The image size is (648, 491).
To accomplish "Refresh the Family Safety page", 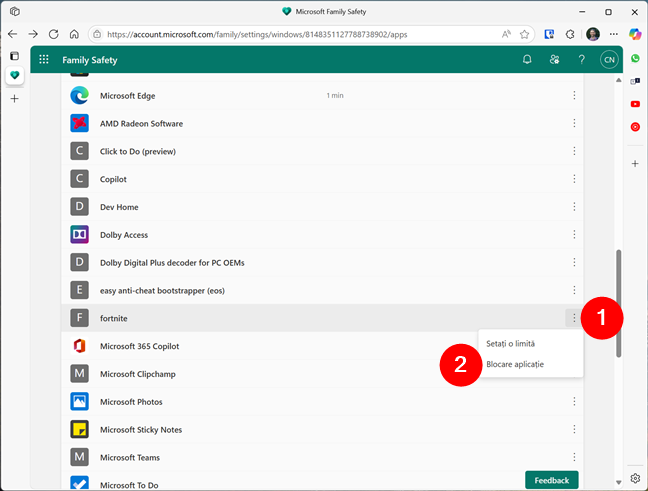I will point(54,34).
